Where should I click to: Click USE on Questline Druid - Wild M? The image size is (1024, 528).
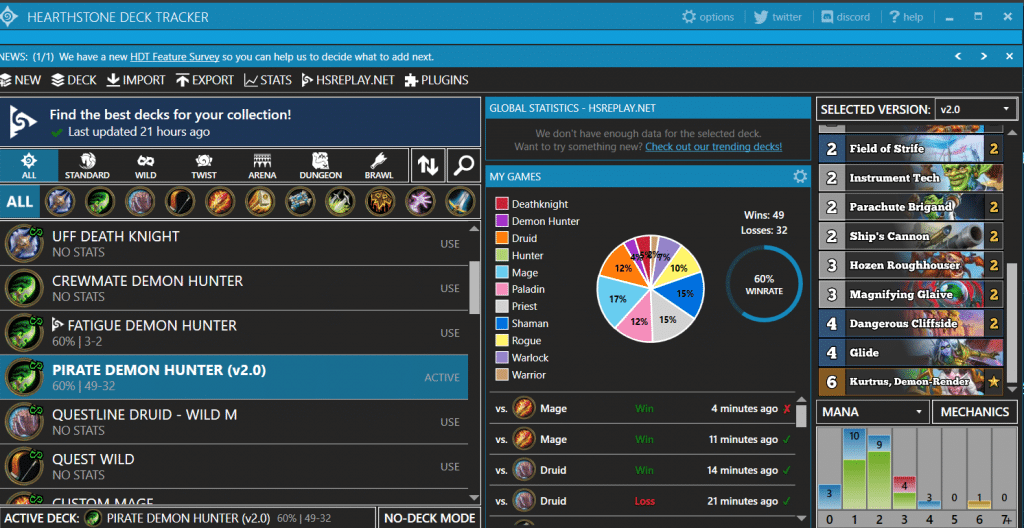click(449, 422)
